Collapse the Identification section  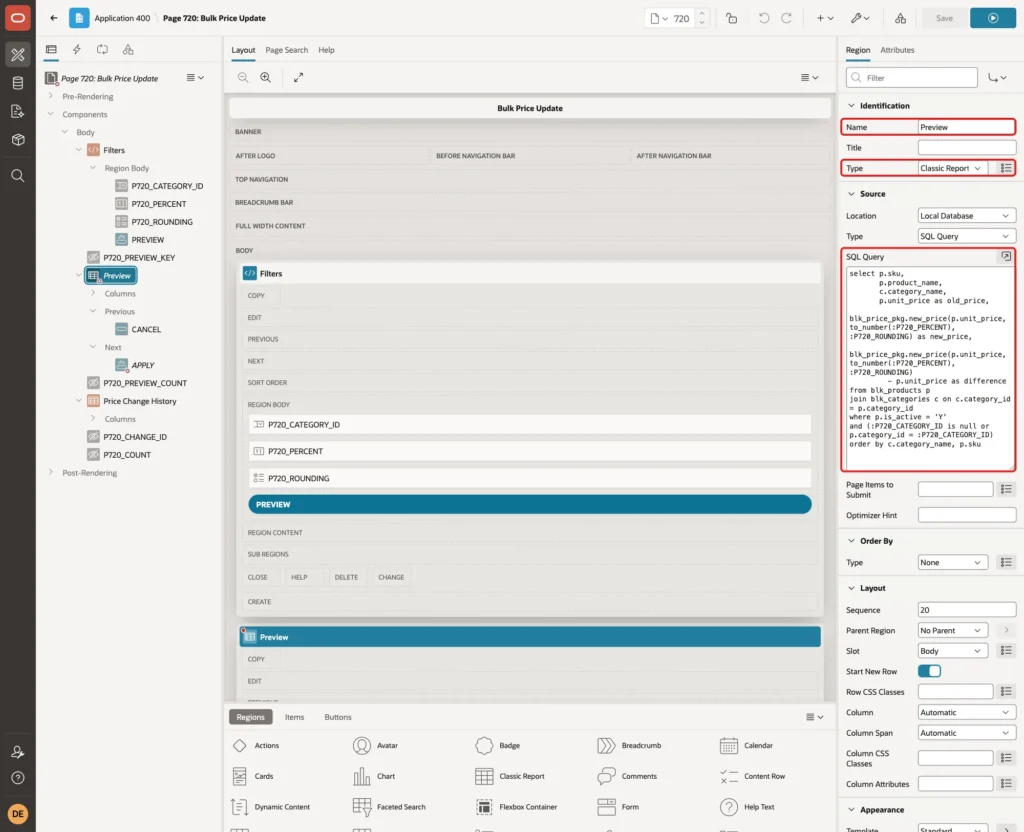[x=851, y=106]
